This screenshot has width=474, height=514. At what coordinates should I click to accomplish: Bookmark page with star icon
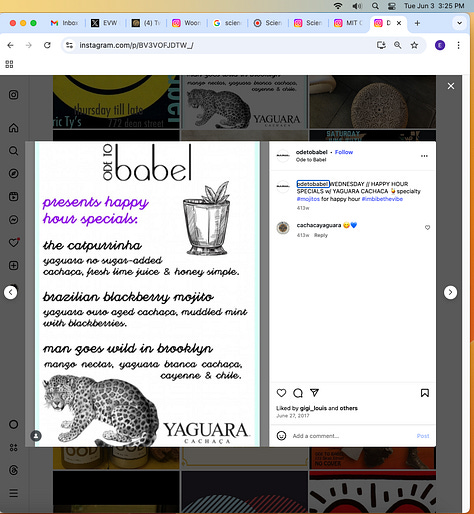tap(414, 45)
